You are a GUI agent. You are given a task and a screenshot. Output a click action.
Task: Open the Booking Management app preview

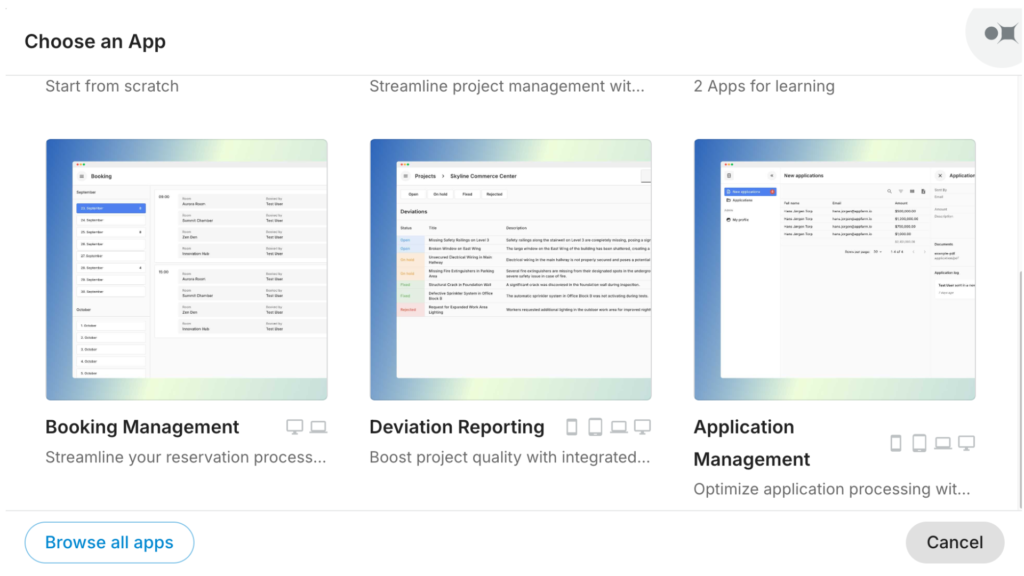click(x=186, y=269)
